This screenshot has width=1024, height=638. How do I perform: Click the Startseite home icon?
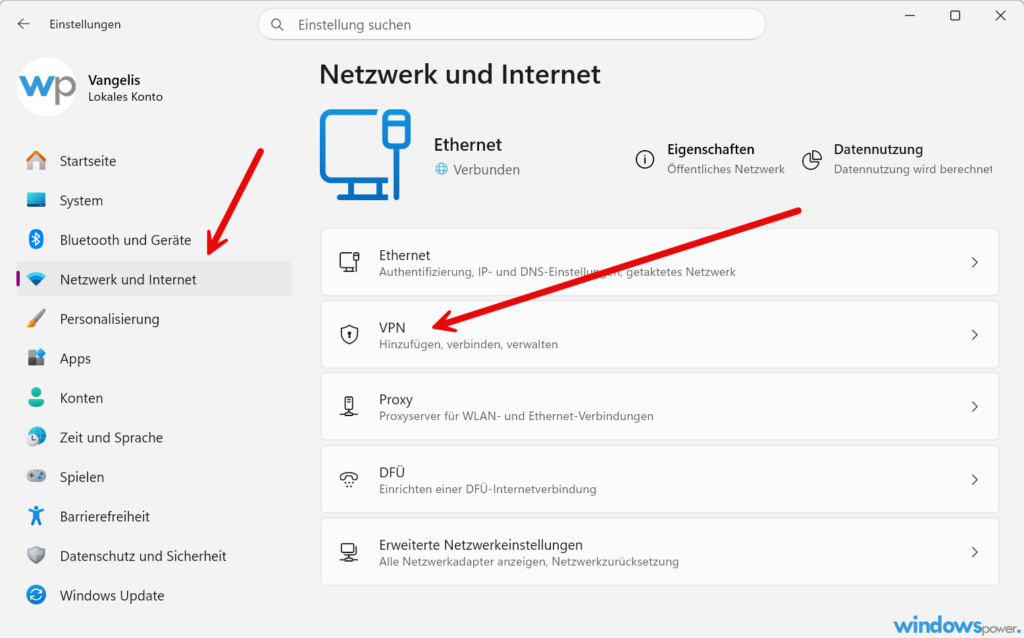(x=36, y=161)
